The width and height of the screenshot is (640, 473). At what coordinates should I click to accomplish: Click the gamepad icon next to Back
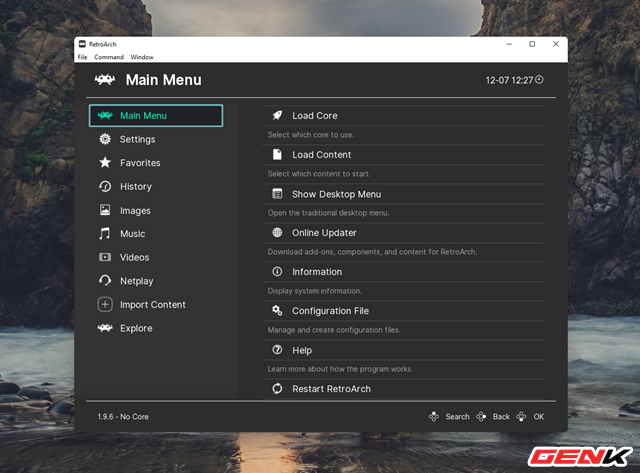coord(481,417)
